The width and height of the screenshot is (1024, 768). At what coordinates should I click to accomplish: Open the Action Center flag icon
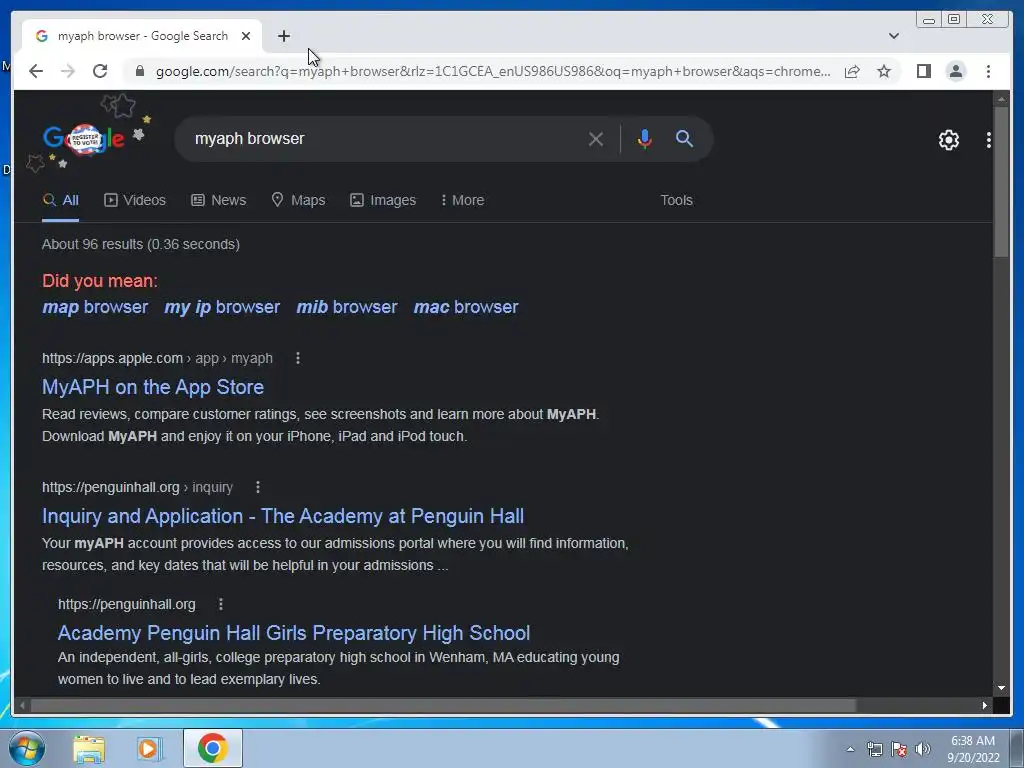(x=899, y=749)
